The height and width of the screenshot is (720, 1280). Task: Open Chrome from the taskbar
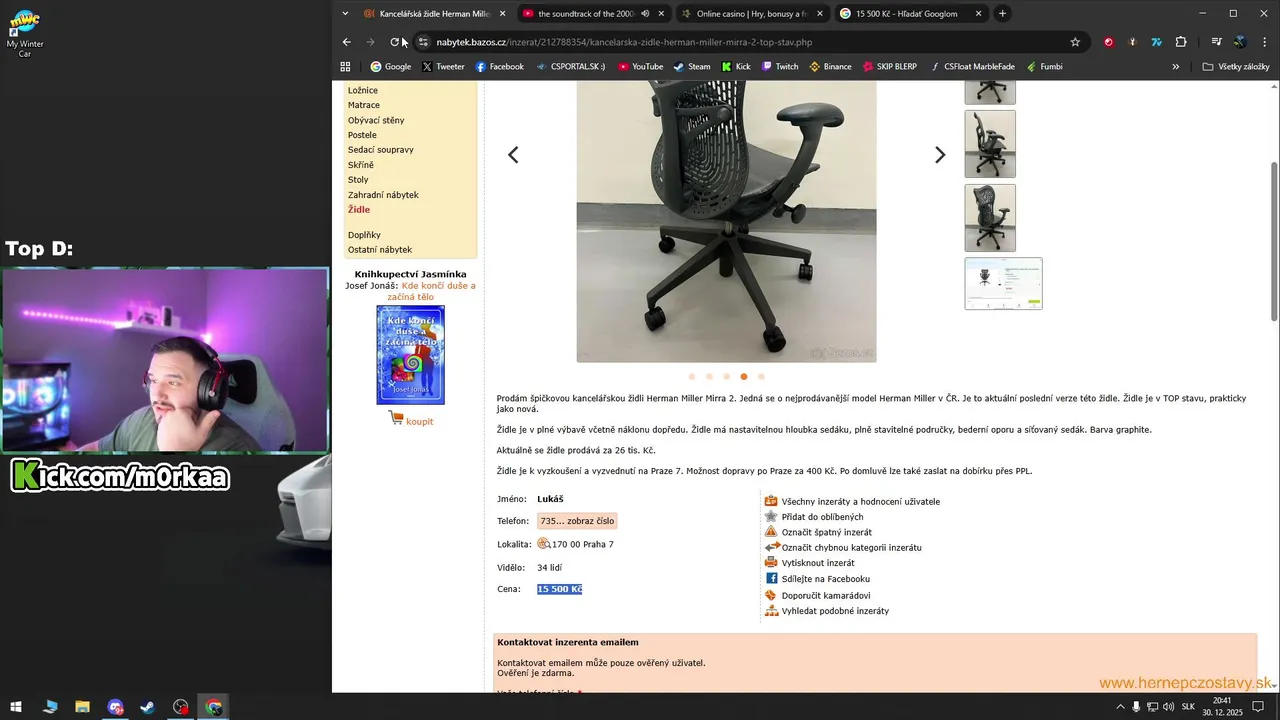214,707
